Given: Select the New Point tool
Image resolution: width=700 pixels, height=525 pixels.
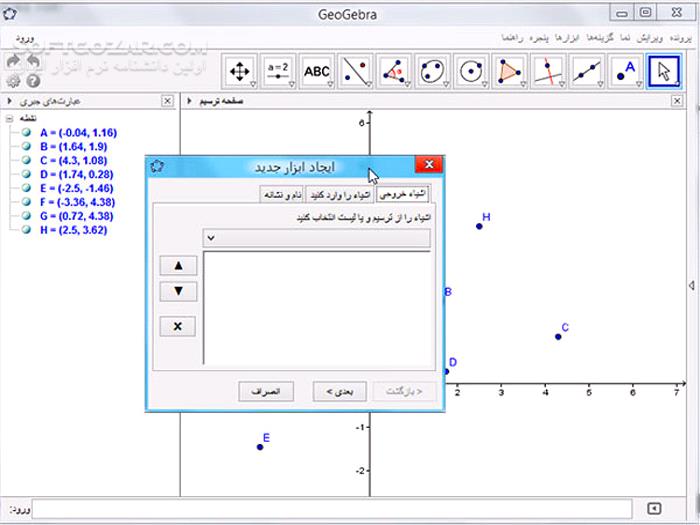Looking at the screenshot, I should (625, 71).
